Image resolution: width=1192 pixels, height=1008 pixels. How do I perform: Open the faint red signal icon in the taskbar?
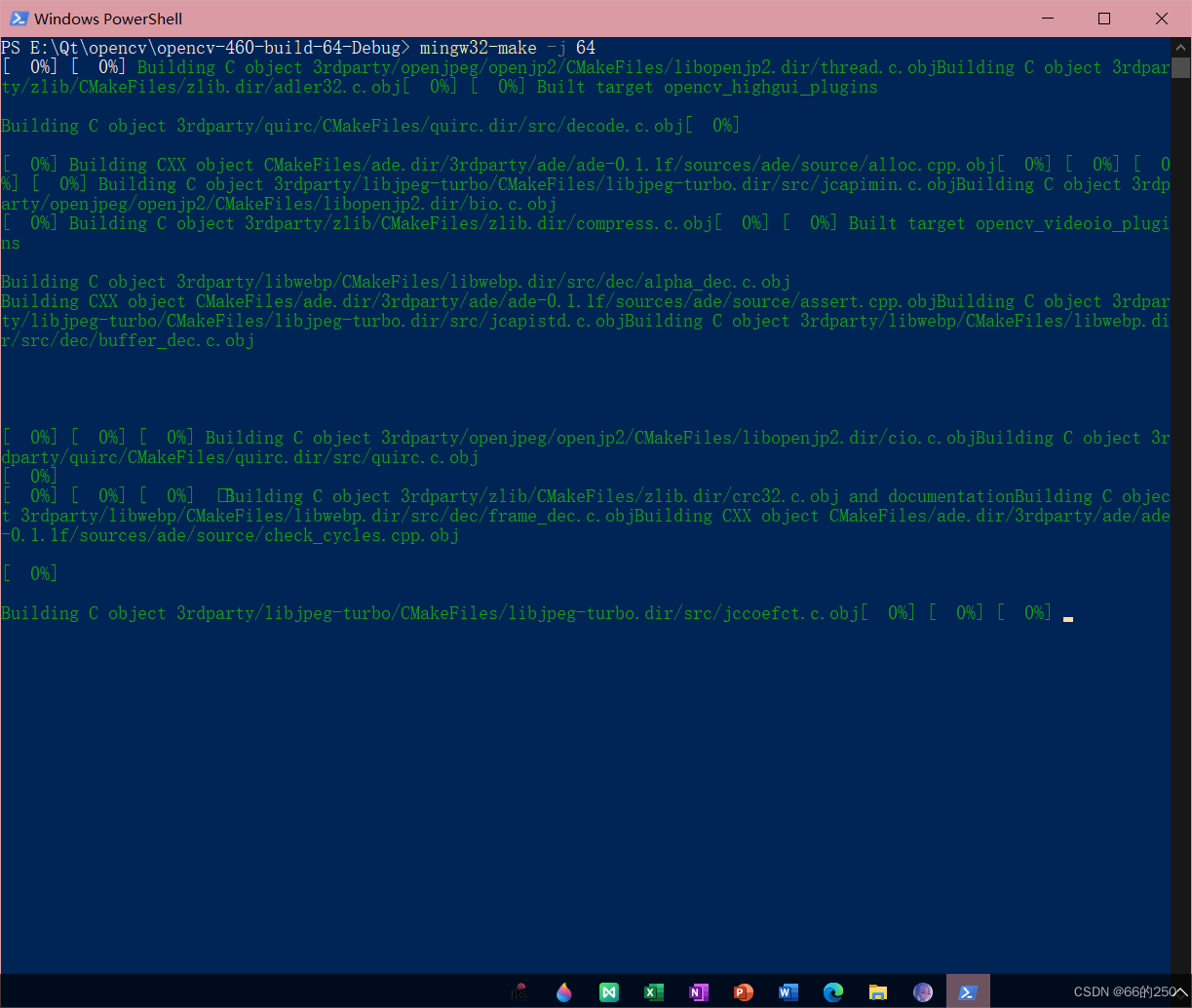[x=519, y=991]
